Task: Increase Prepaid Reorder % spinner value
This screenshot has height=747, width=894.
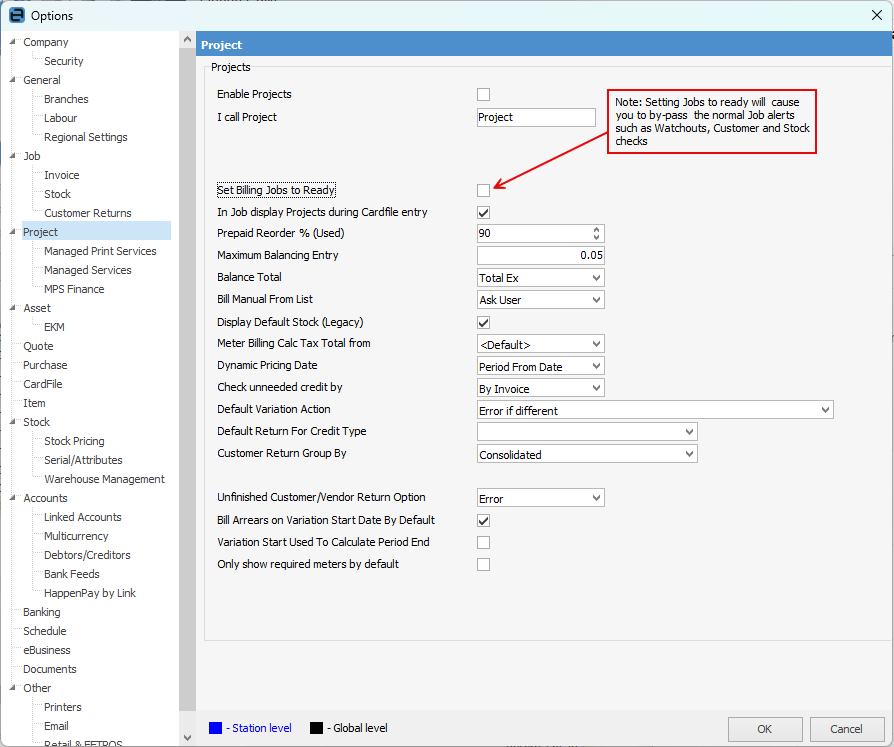Action: (596, 230)
